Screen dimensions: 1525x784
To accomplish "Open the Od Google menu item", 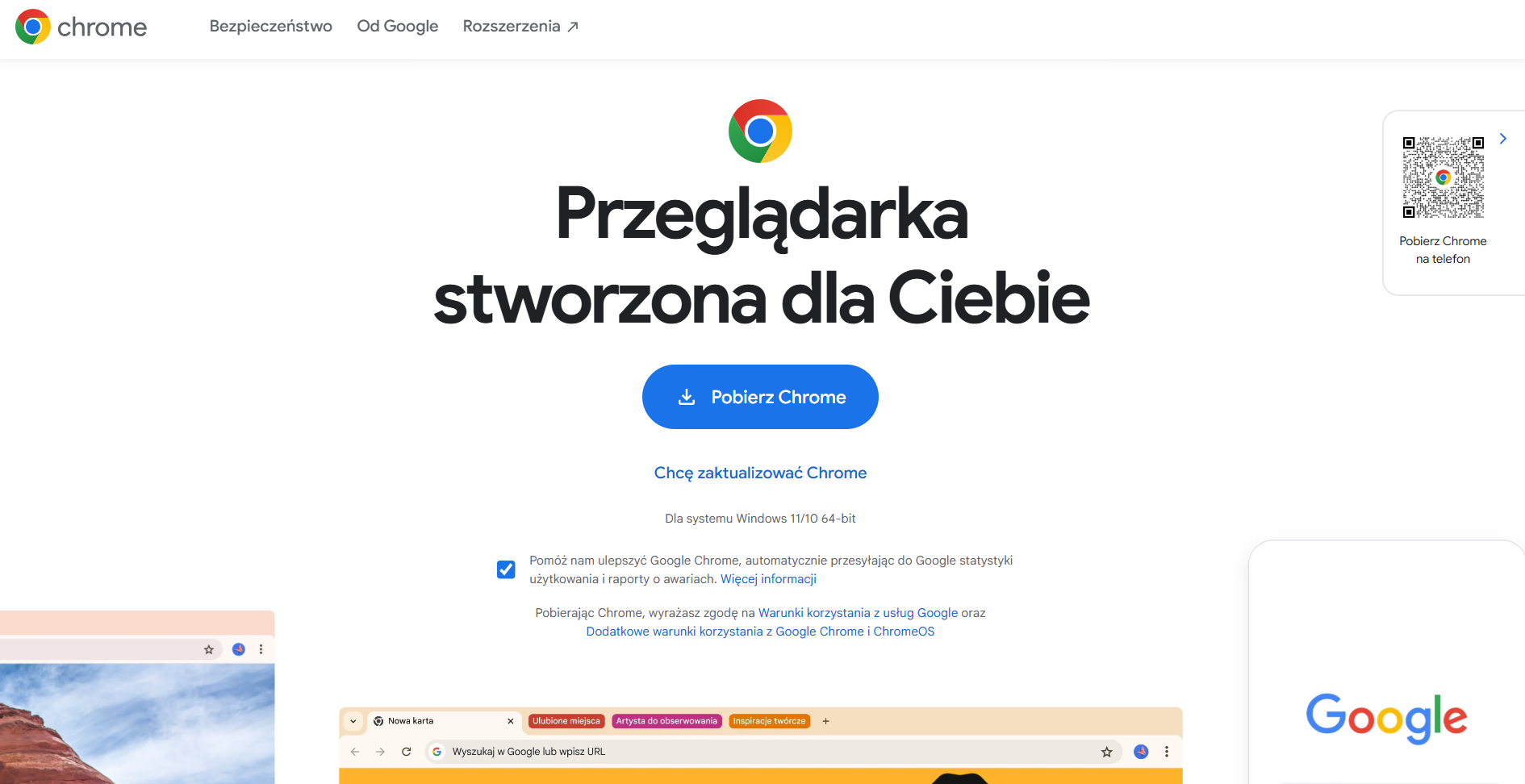I will tap(398, 26).
